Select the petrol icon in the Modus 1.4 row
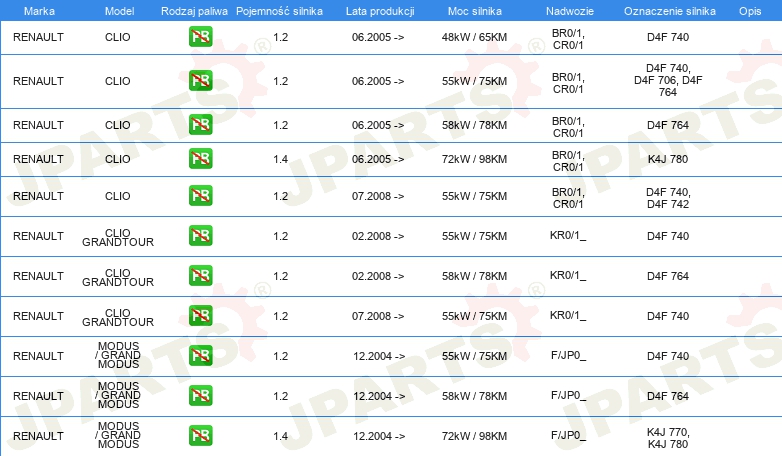782x456 pixels. click(x=200, y=435)
